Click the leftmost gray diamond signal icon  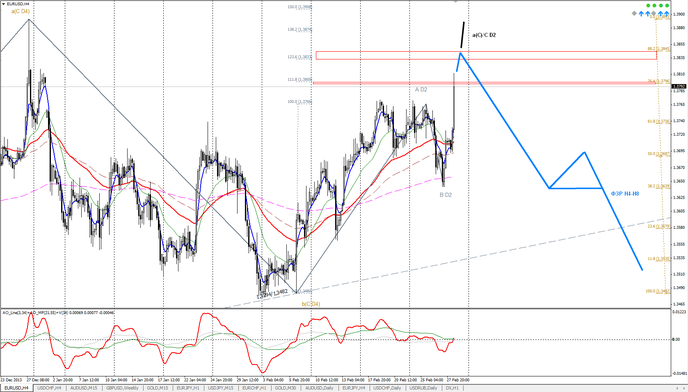[634, 14]
